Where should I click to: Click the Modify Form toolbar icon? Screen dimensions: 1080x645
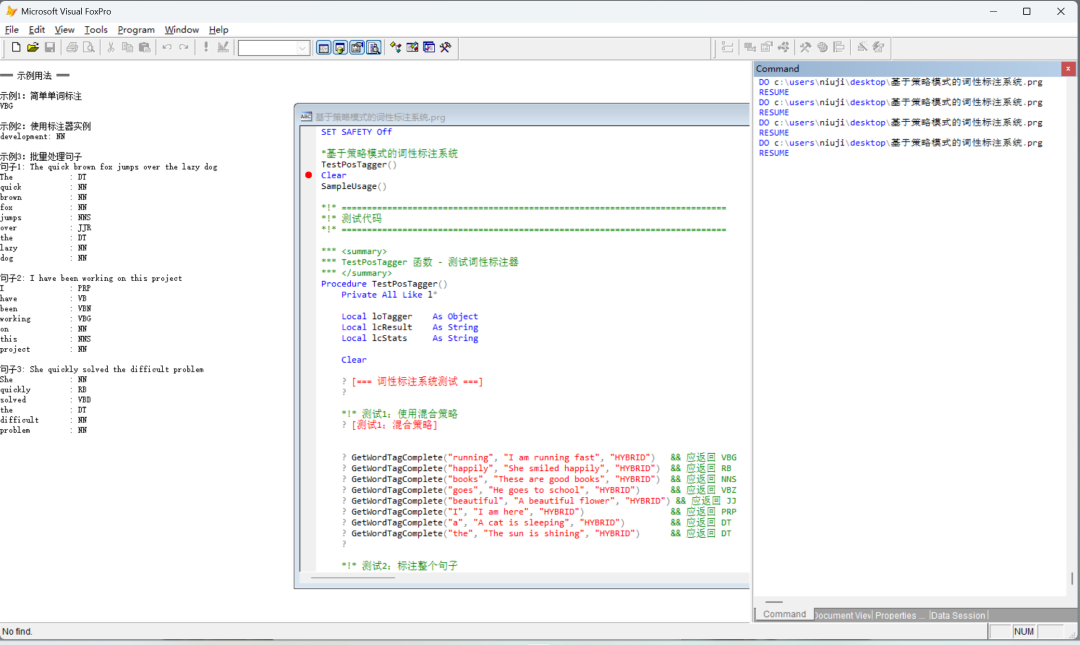[x=223, y=47]
